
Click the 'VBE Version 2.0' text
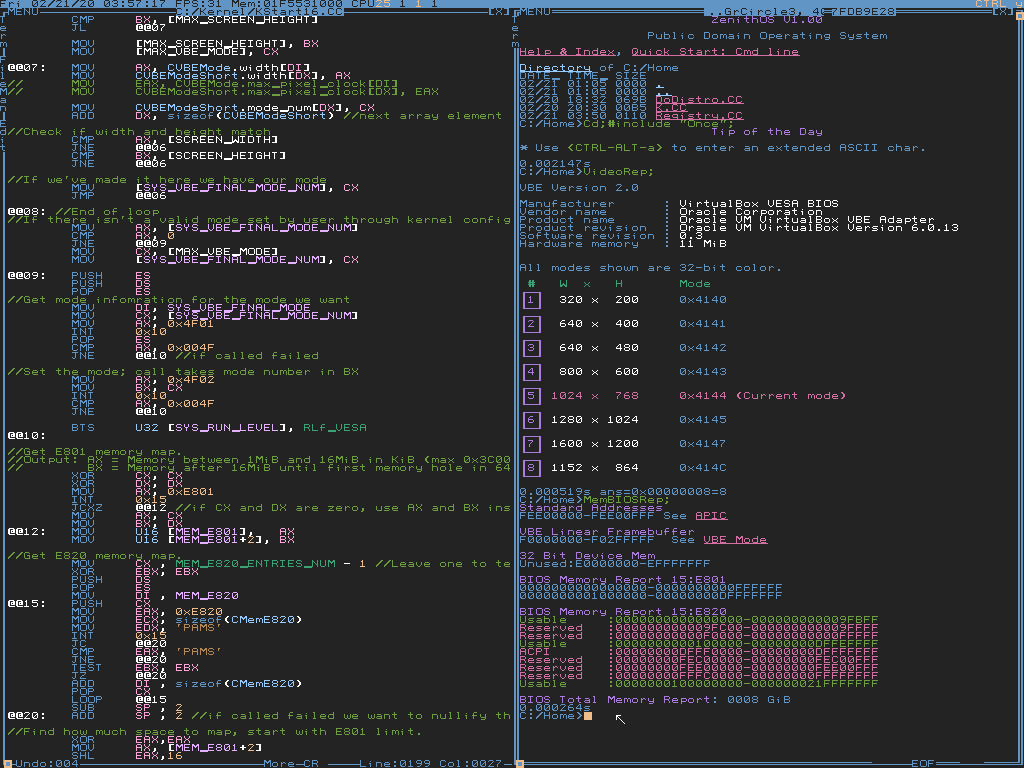tap(579, 187)
